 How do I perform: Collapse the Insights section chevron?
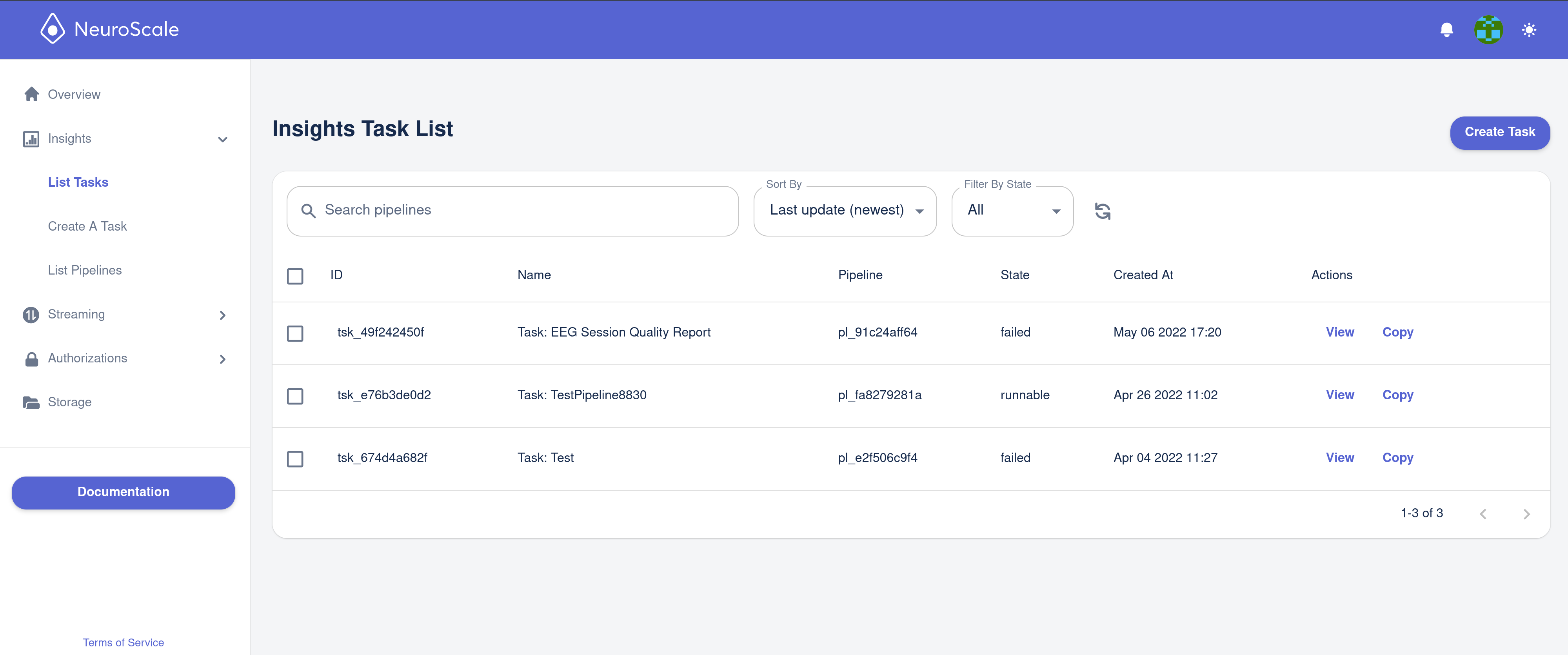point(223,139)
